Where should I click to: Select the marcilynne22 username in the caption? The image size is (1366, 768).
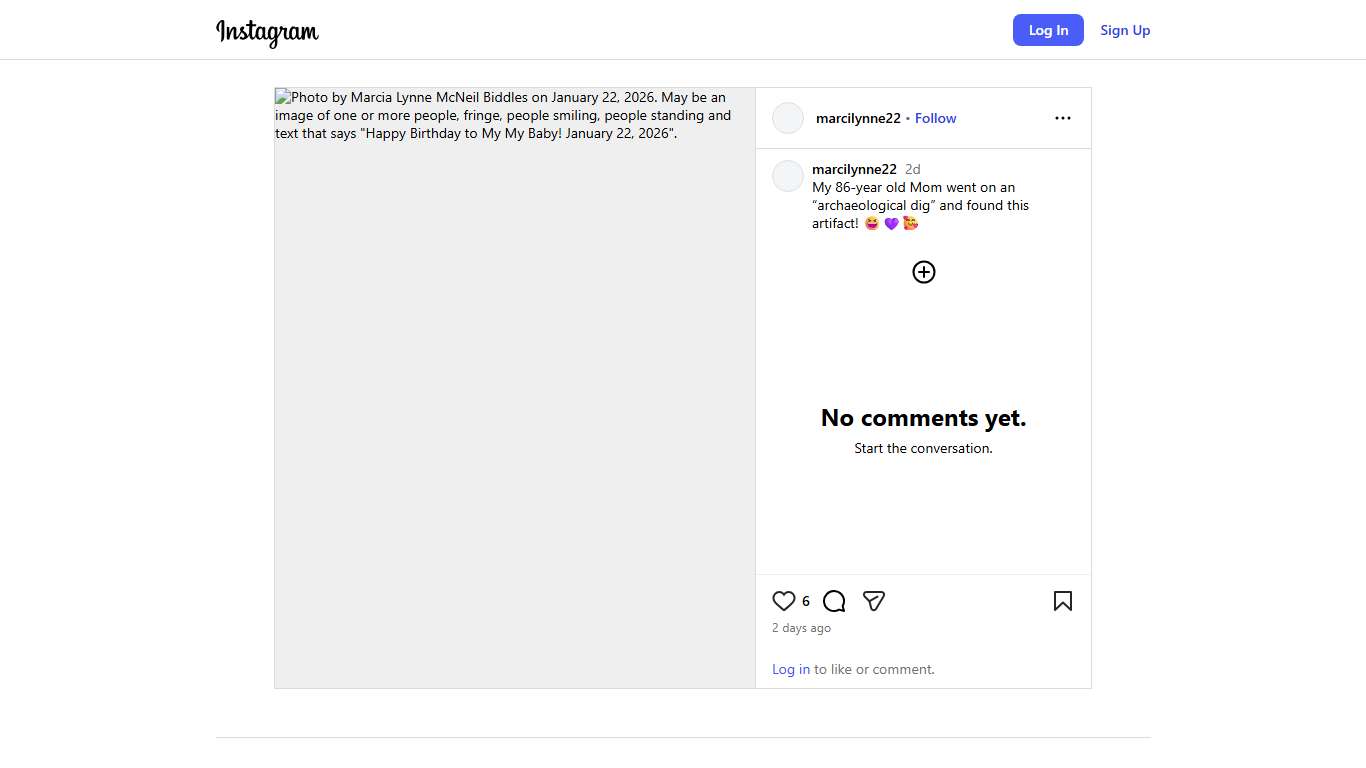[854, 169]
